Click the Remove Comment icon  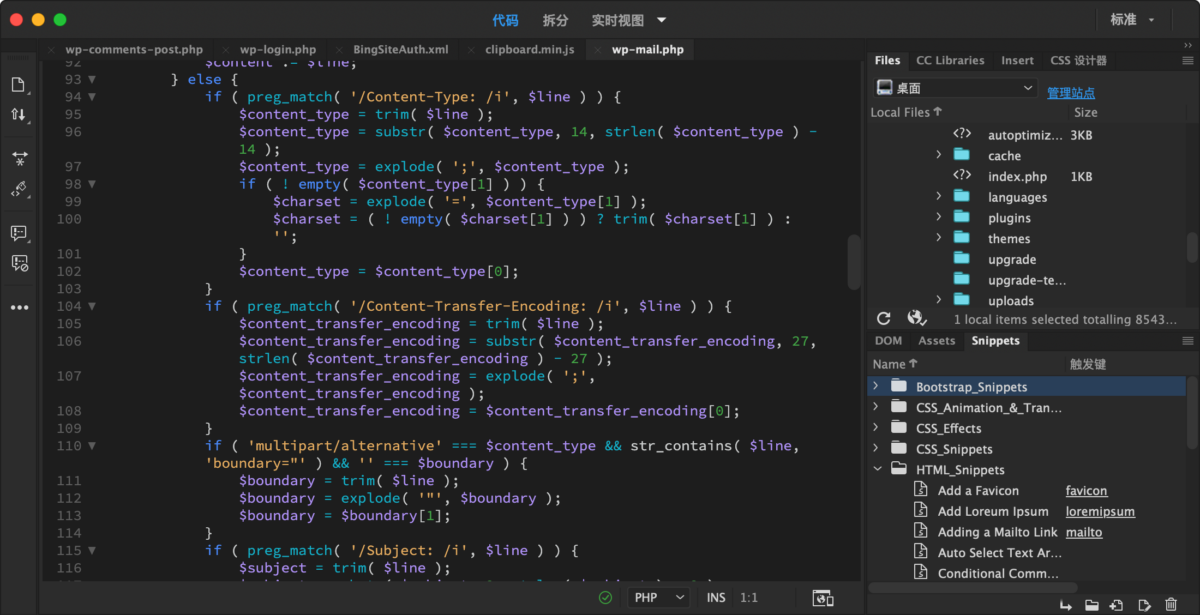pyautogui.click(x=19, y=263)
